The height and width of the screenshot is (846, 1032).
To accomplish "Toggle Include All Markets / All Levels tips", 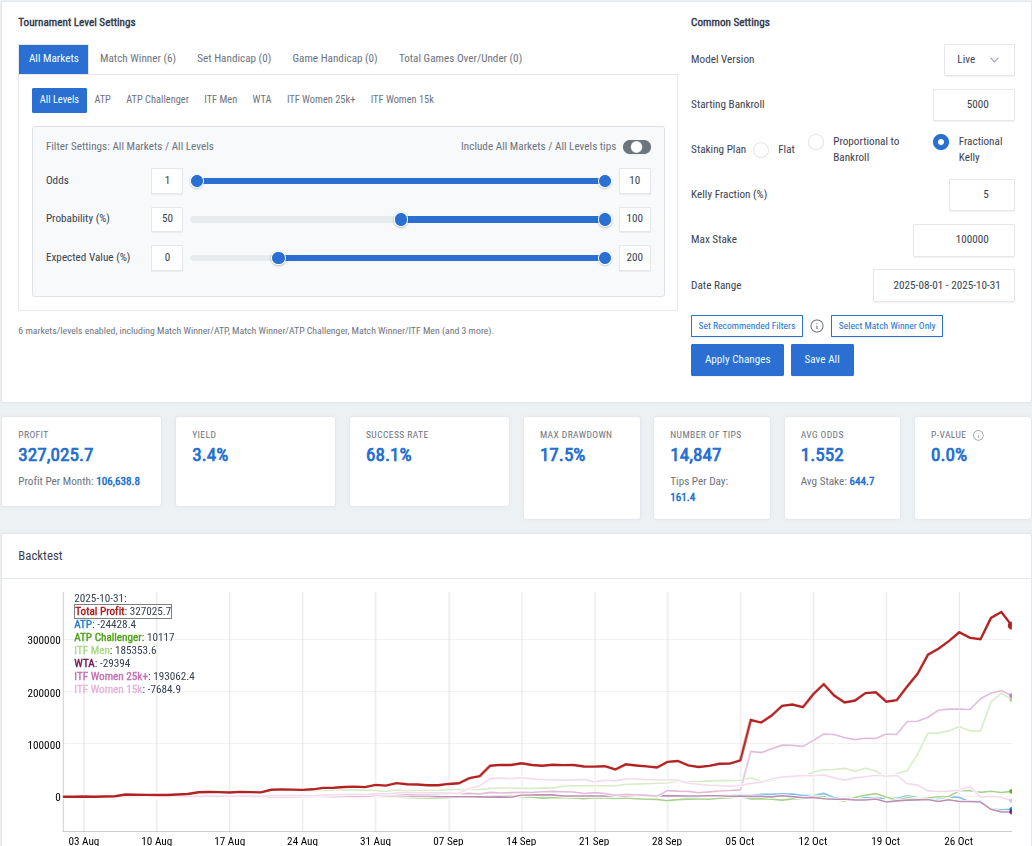I will click(637, 146).
